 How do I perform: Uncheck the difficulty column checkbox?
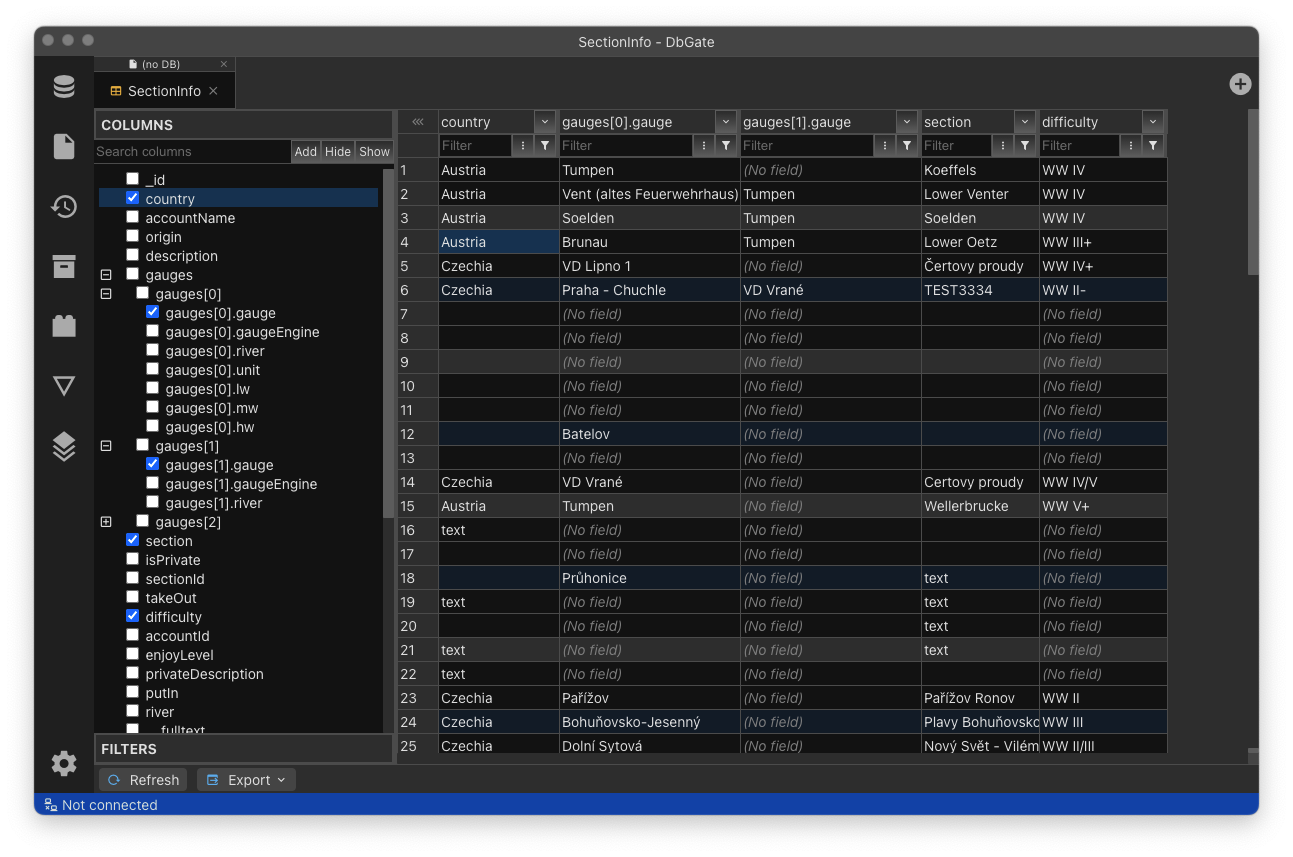(132, 616)
